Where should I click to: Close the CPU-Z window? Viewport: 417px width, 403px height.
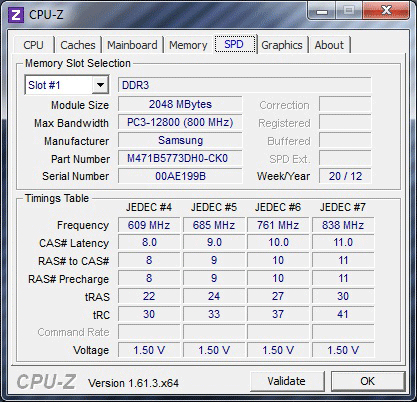point(386,11)
